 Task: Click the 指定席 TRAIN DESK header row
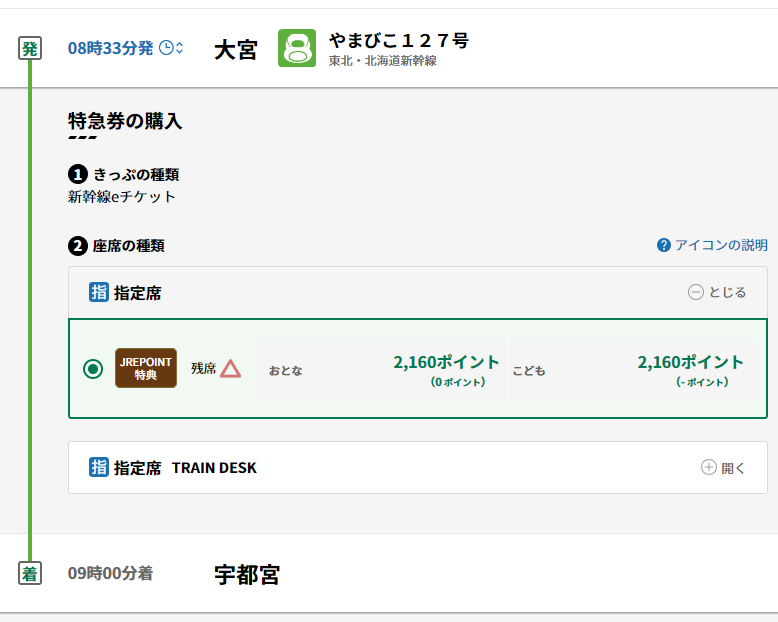[x=400, y=467]
